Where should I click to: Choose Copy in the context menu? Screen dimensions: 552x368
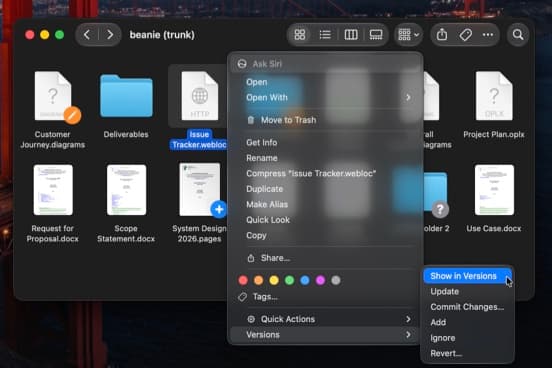pos(326,236)
